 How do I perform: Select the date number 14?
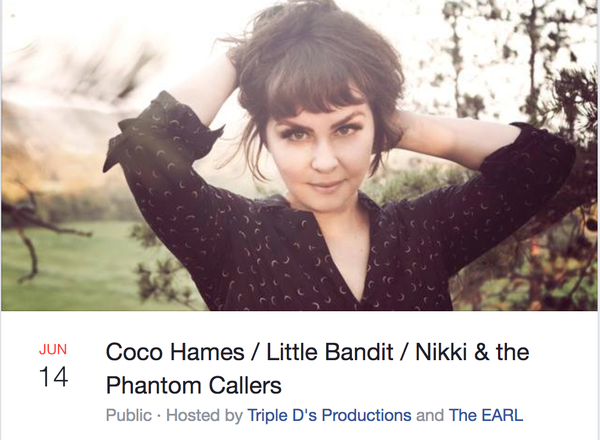(x=53, y=377)
